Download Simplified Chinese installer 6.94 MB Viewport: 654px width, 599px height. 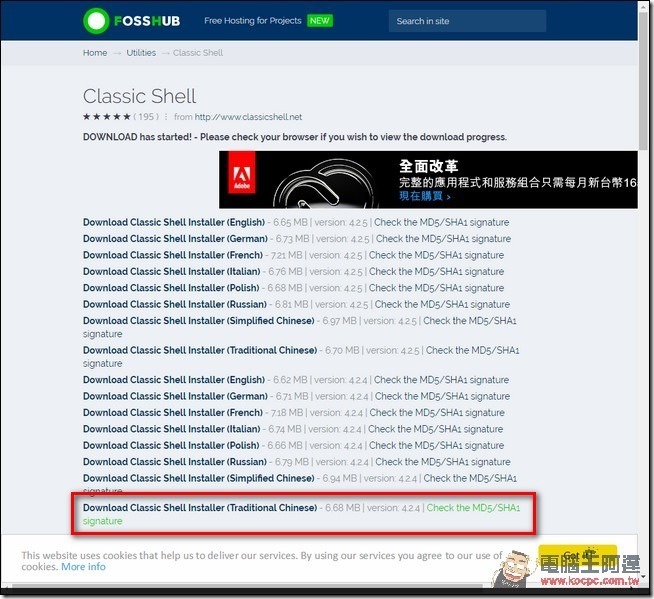199,478
